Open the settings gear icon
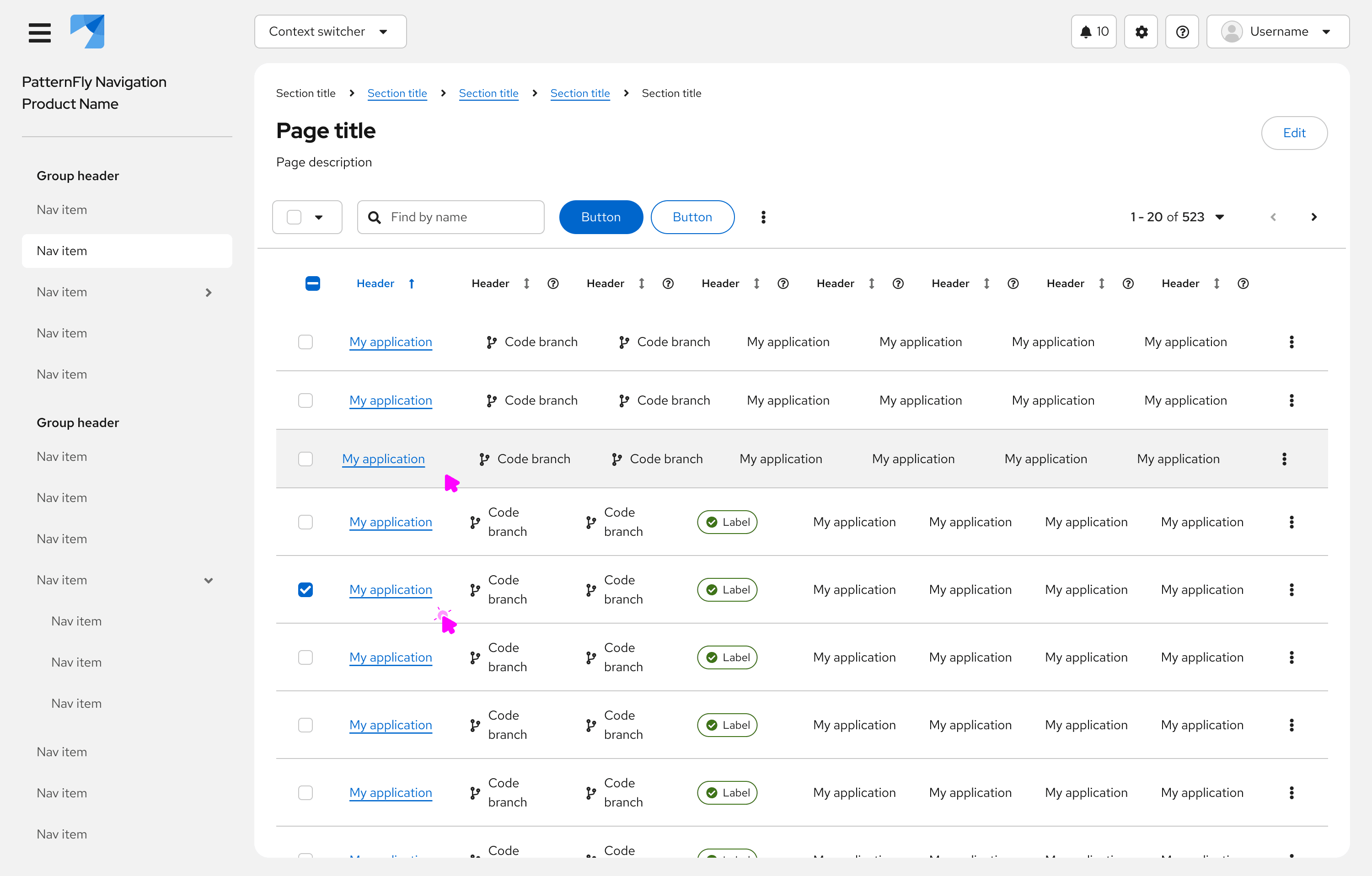This screenshot has width=1372, height=876. (1141, 32)
